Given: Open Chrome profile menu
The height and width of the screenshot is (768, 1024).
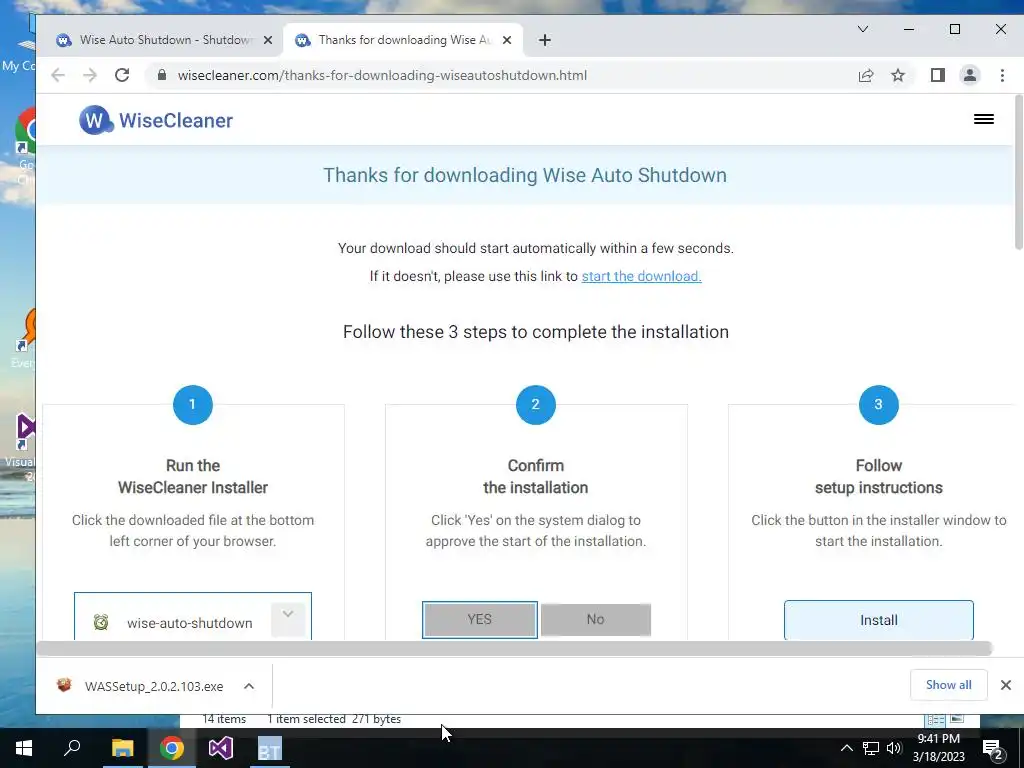Looking at the screenshot, I should click(x=970, y=75).
